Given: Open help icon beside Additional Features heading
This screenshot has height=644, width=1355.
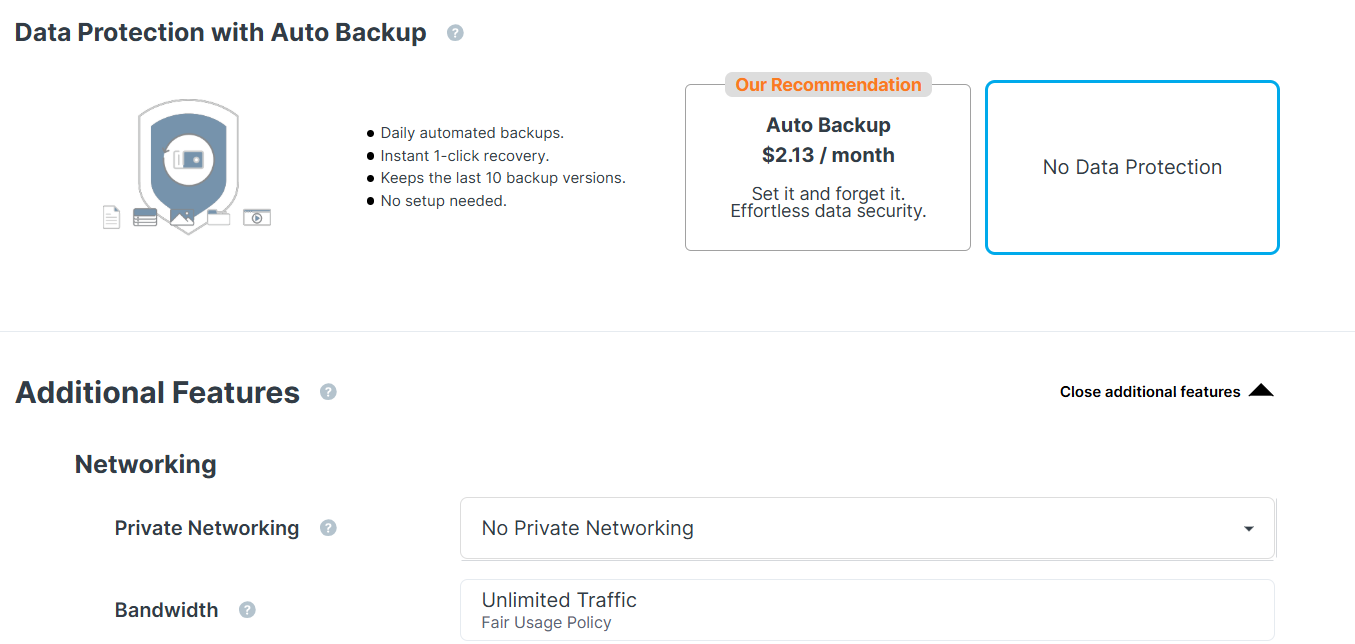Looking at the screenshot, I should pos(328,392).
